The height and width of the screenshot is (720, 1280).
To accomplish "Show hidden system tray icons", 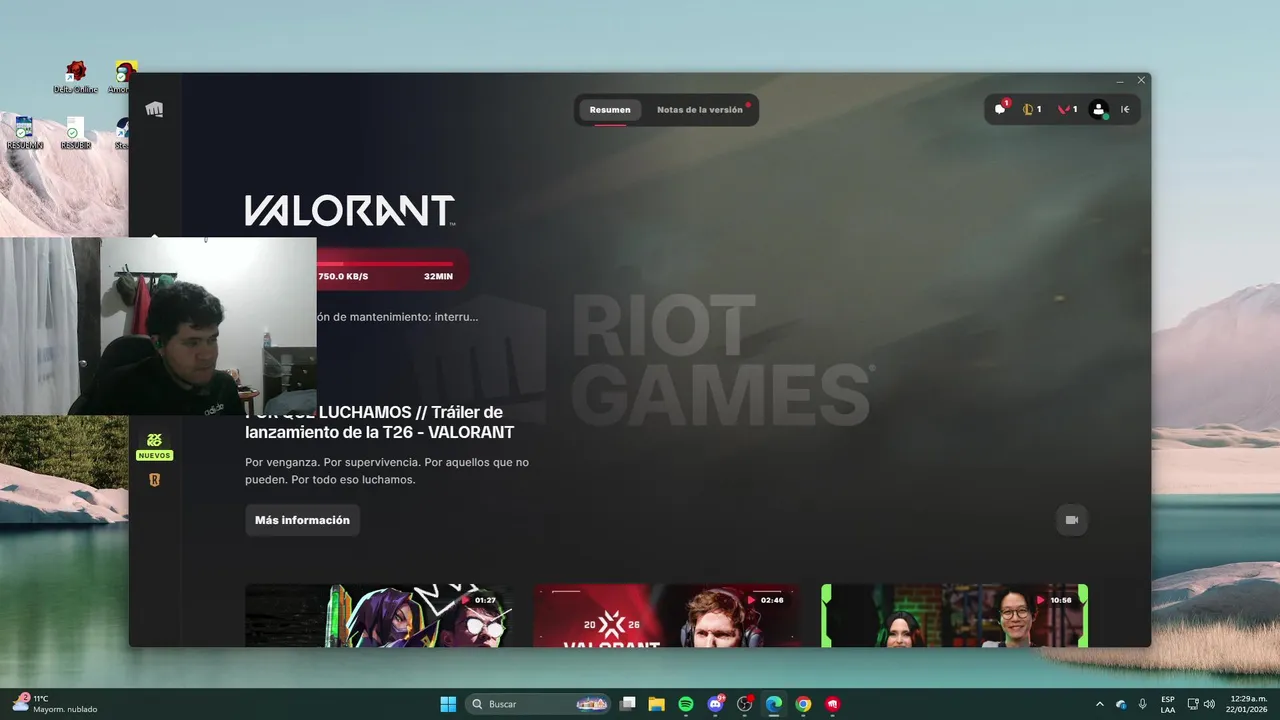I will [1100, 704].
